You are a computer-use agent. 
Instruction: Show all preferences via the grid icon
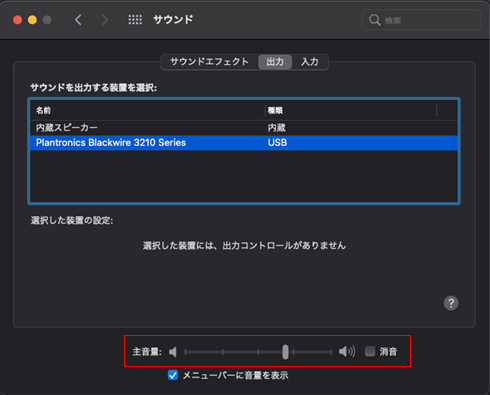pyautogui.click(x=135, y=20)
